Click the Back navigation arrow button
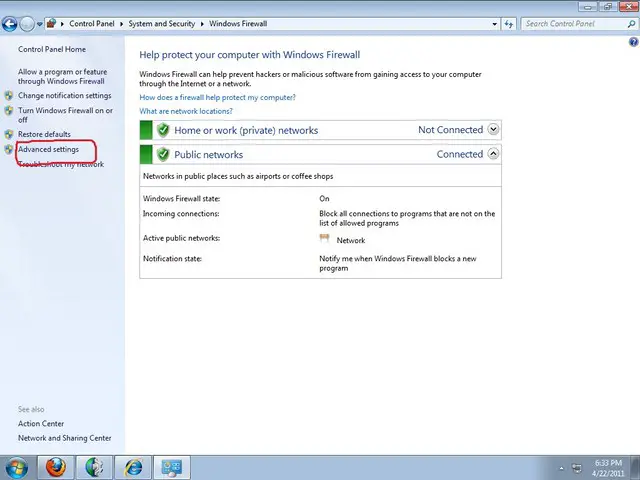640x480 pixels. click(x=9, y=24)
